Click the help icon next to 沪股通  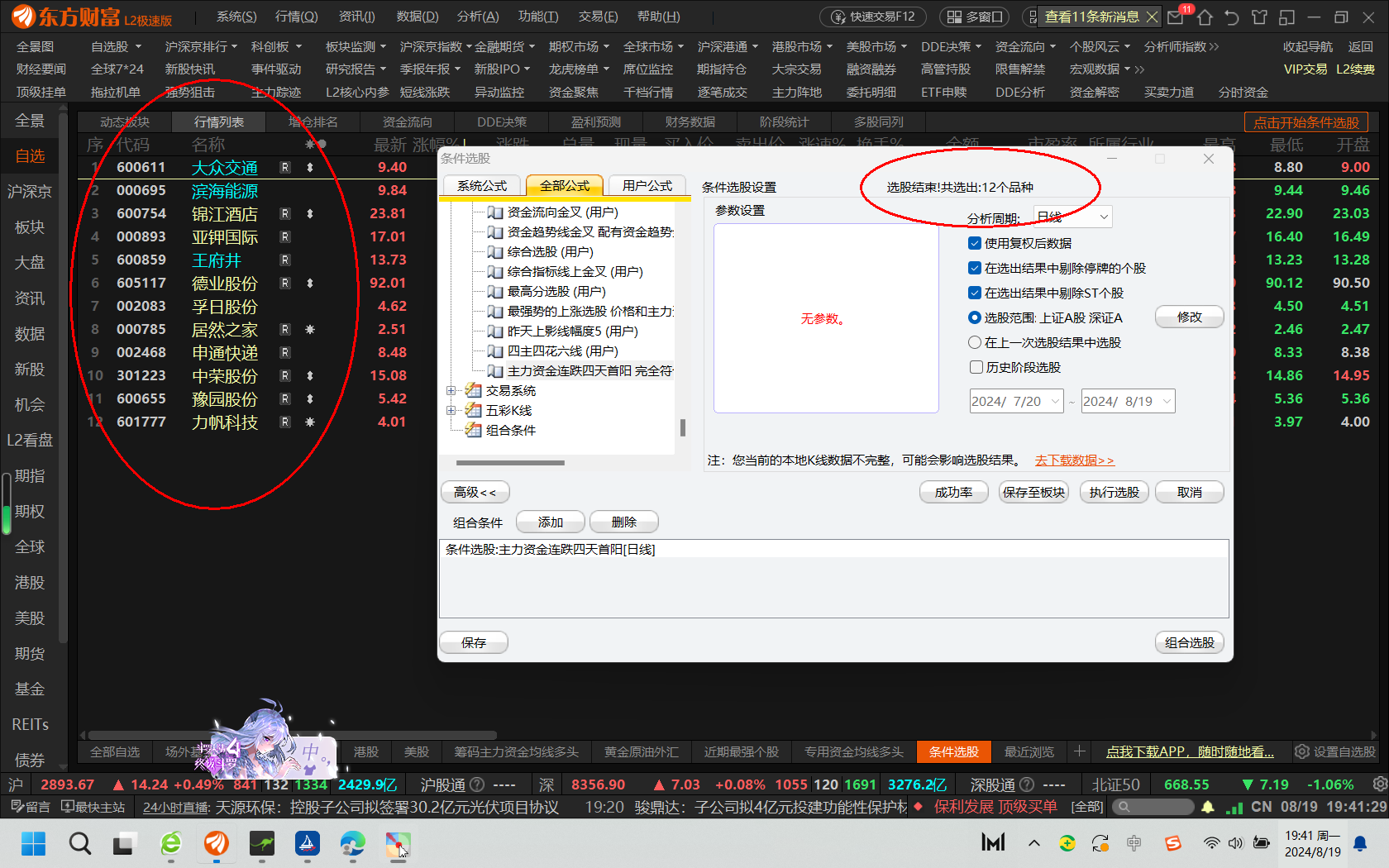[x=477, y=785]
